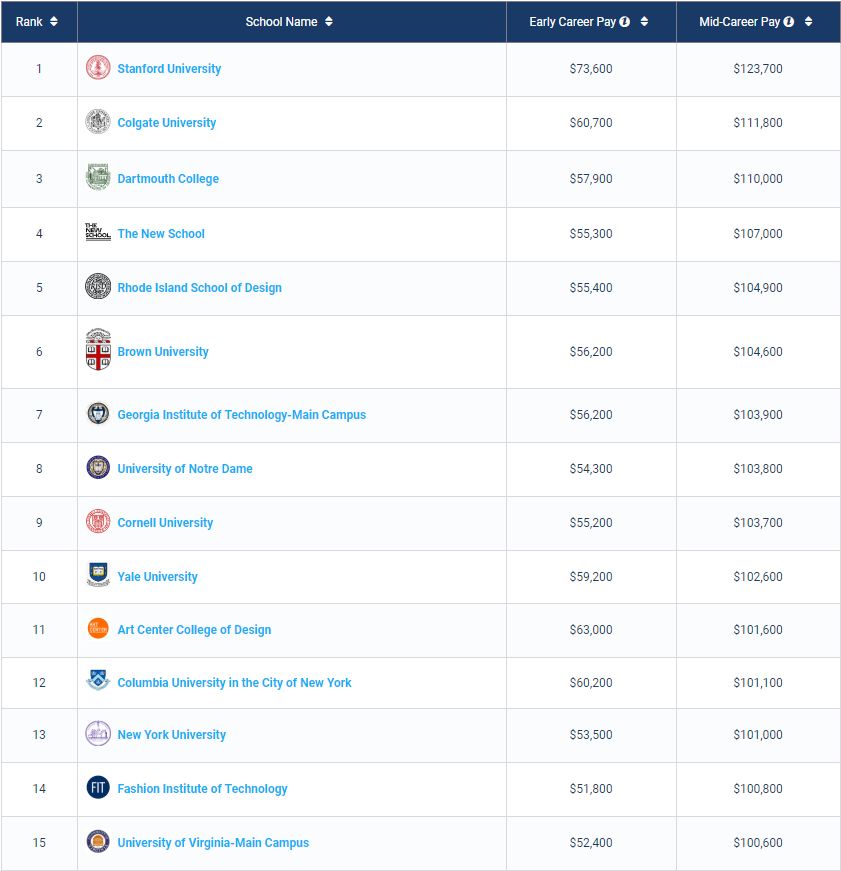
Task: Select Notre Dame's early career pay $54,300
Action: tap(591, 469)
